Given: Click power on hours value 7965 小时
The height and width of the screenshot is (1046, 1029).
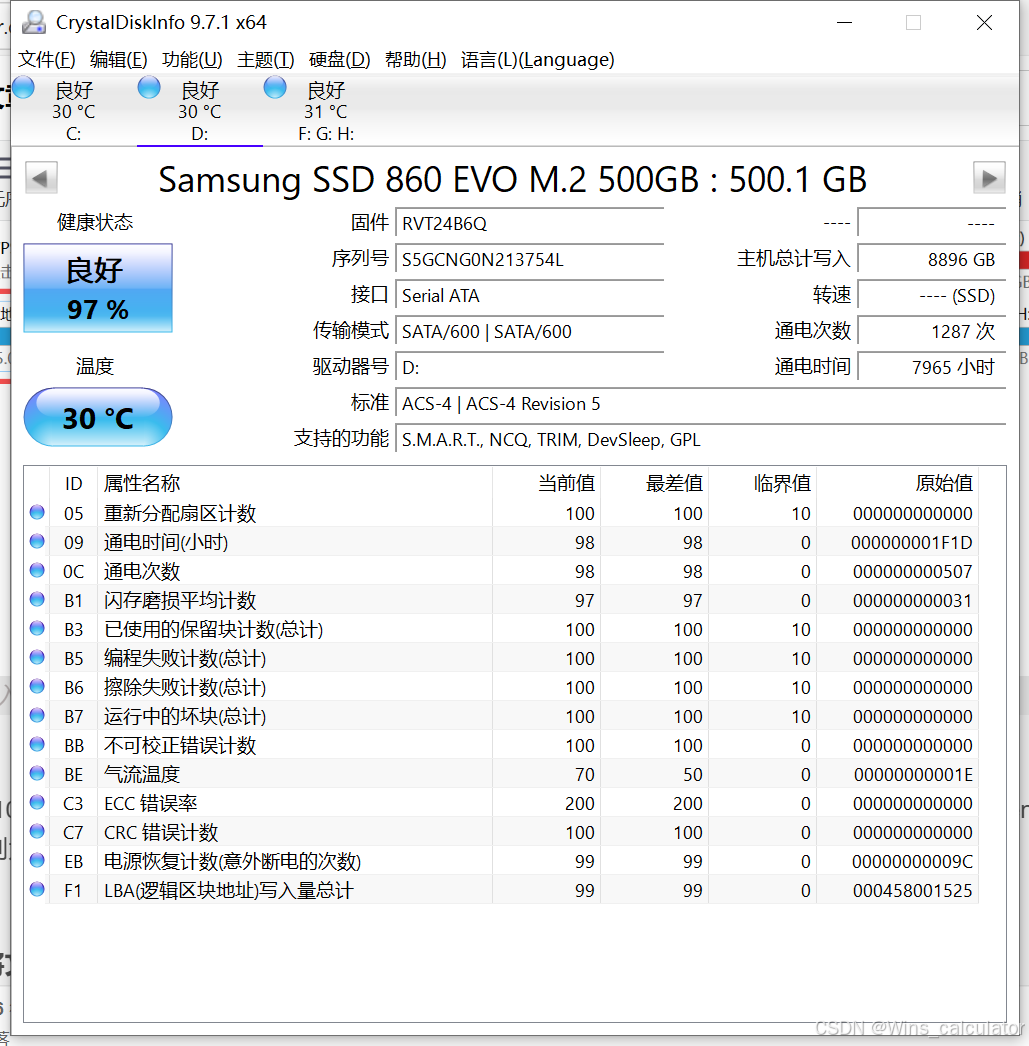Looking at the screenshot, I should [931, 367].
